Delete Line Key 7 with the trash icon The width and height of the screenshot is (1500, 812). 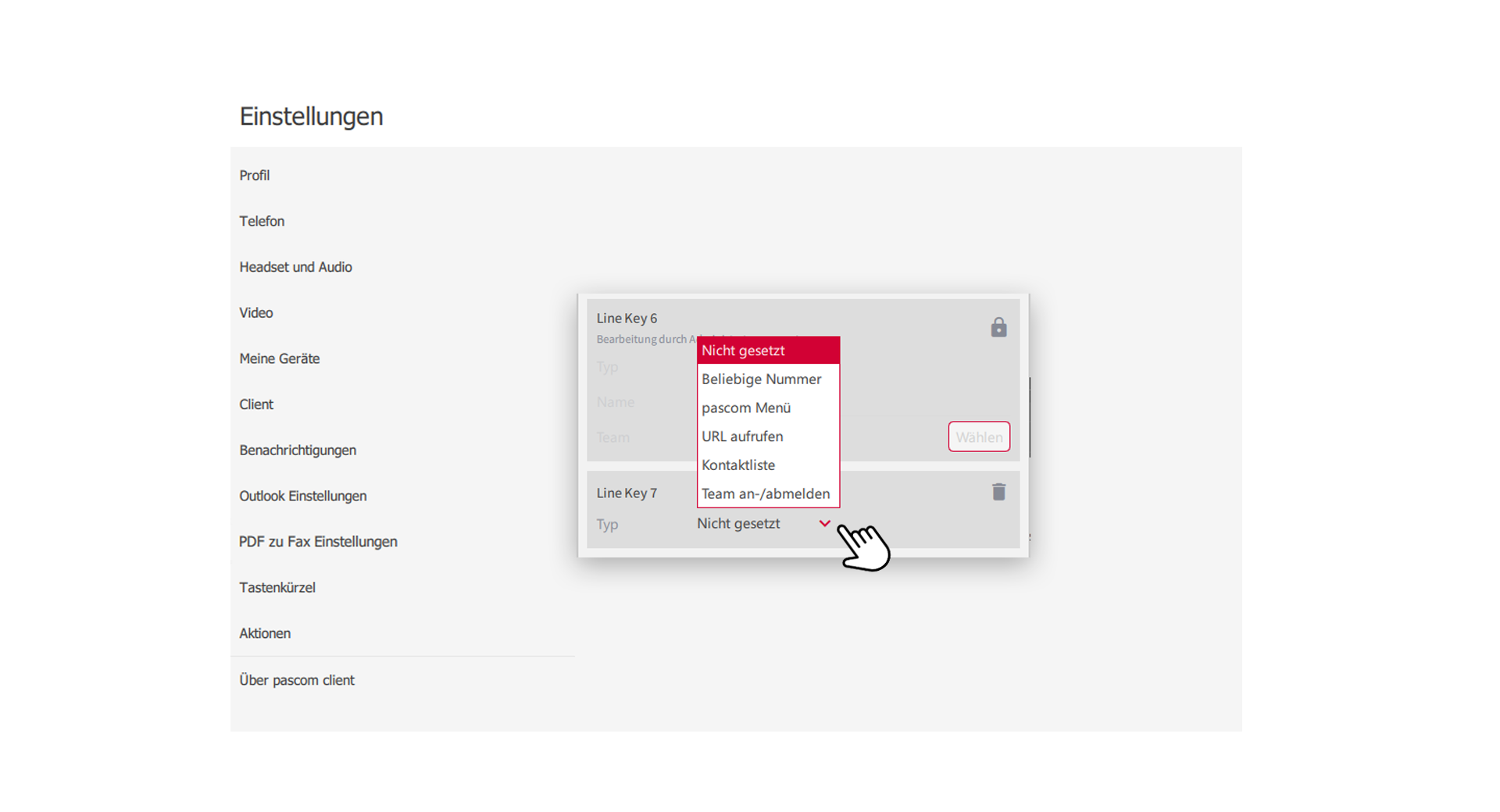point(998,492)
